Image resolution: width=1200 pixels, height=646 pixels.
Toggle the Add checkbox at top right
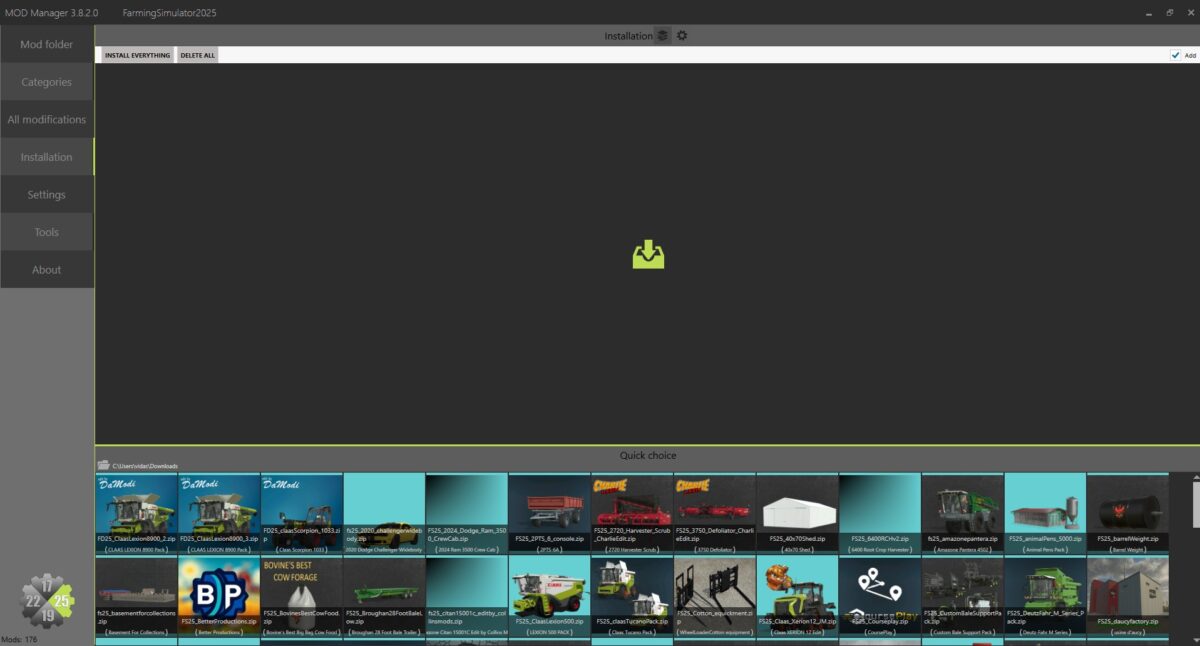1176,55
